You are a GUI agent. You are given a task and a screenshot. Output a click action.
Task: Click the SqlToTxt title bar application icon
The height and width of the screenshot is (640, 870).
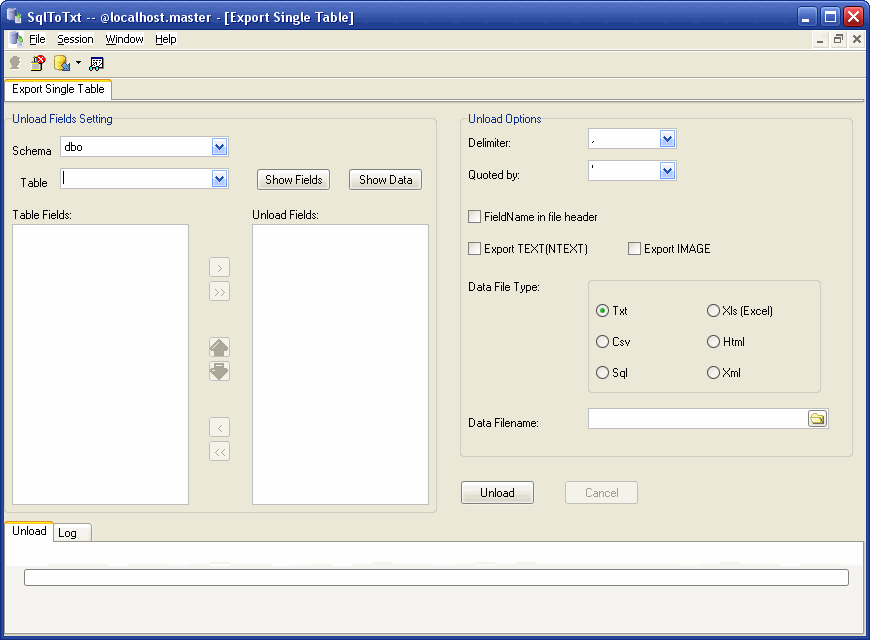(x=14, y=16)
